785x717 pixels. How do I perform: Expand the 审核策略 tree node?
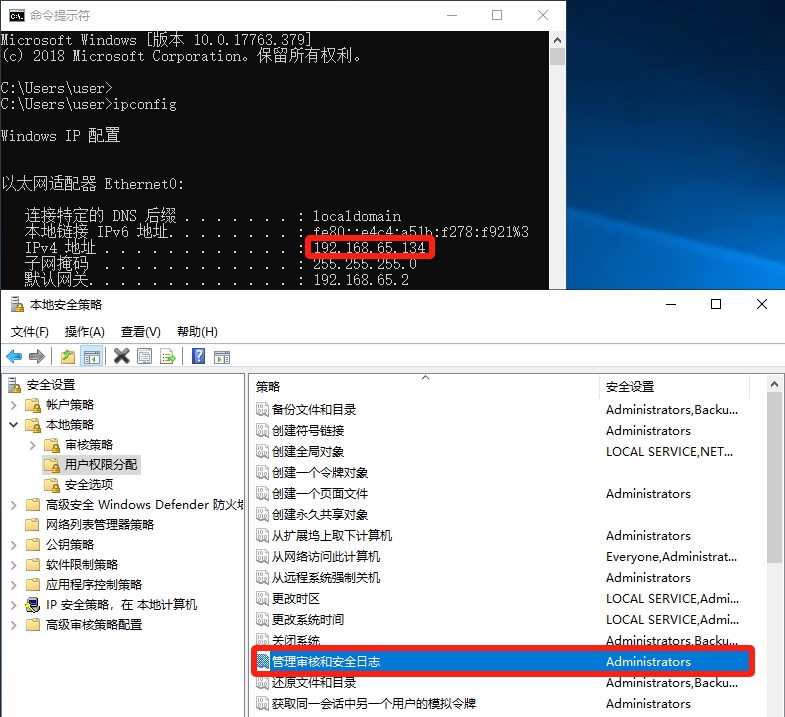(x=33, y=445)
